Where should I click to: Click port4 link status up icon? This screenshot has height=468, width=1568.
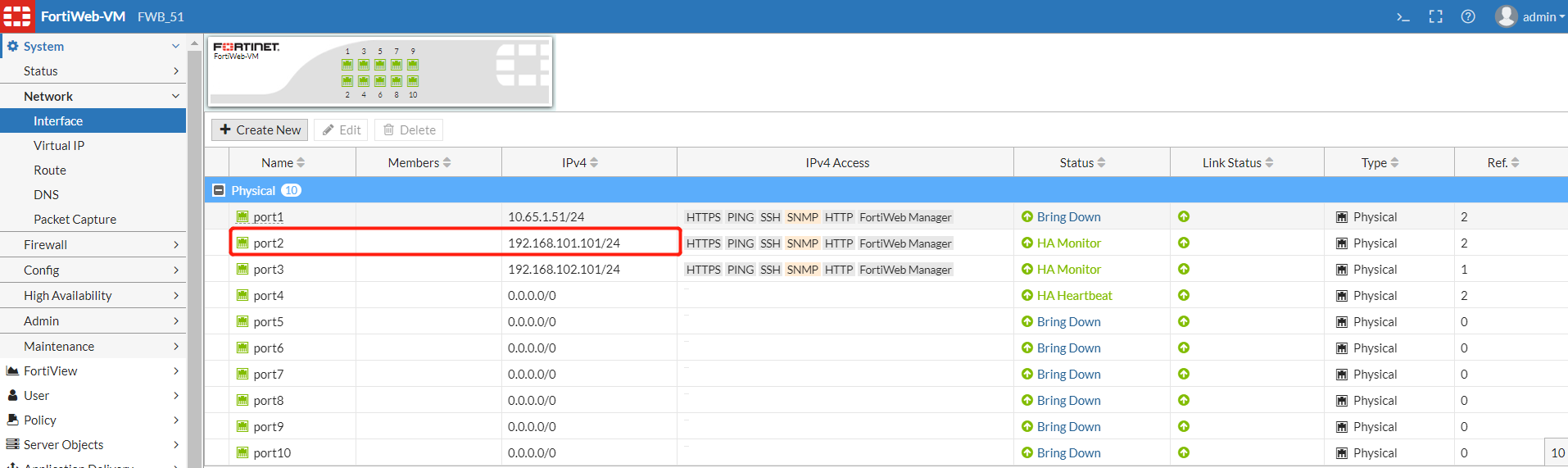(x=1184, y=296)
